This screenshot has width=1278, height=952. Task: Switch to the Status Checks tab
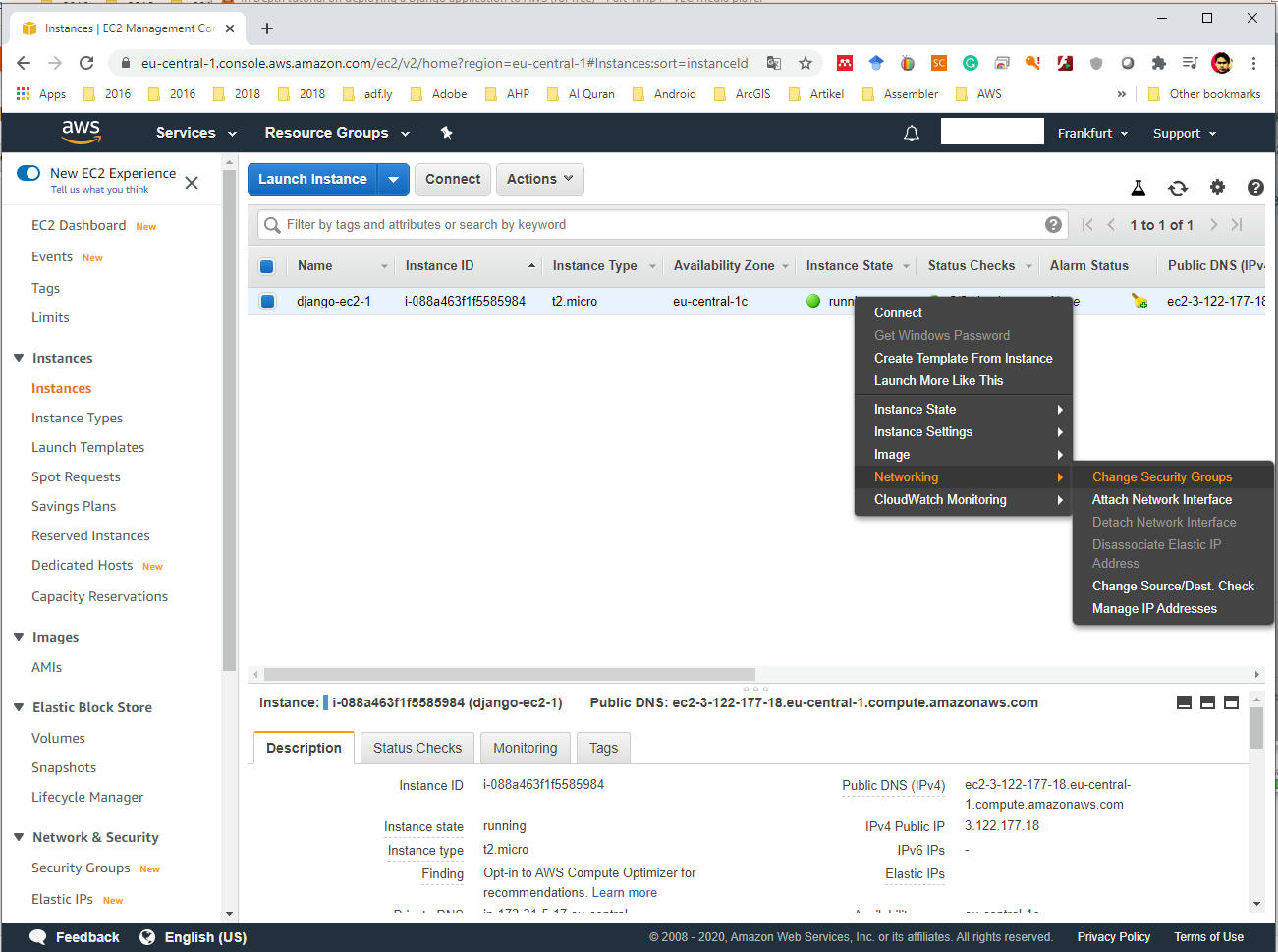tap(417, 748)
